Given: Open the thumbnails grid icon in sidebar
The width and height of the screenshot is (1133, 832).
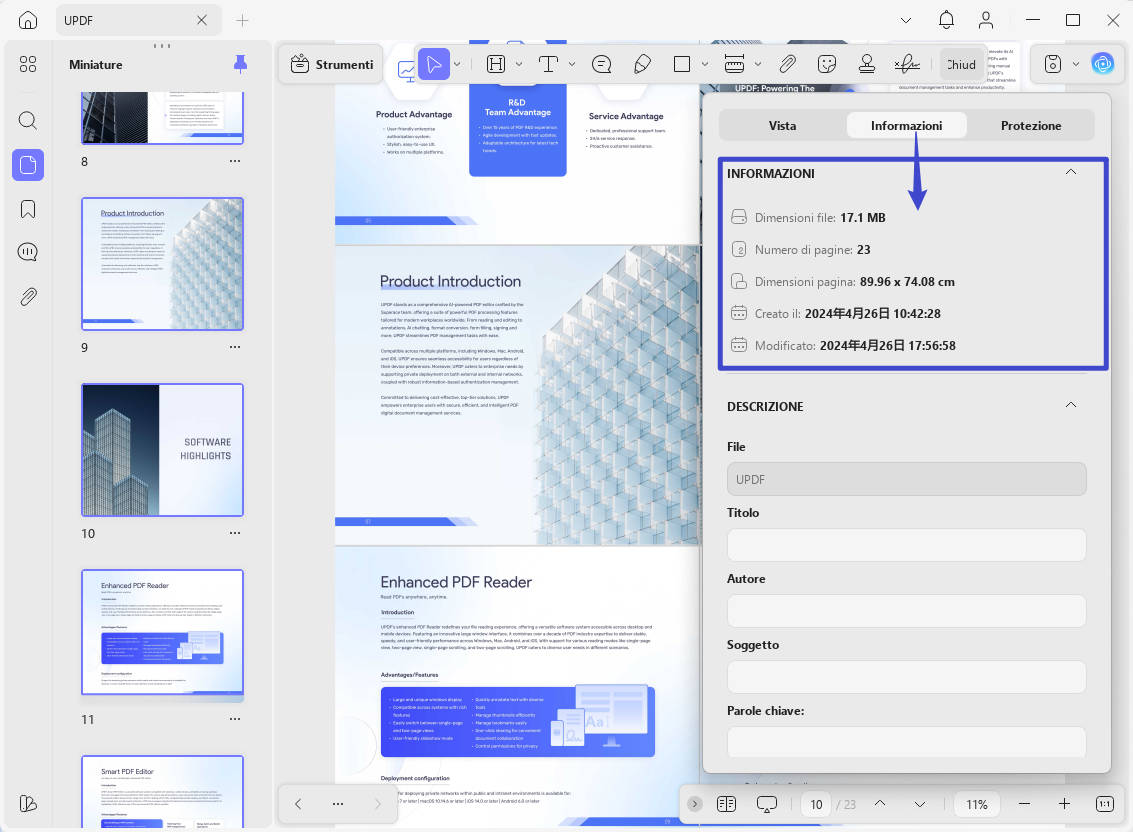Looking at the screenshot, I should (x=27, y=64).
